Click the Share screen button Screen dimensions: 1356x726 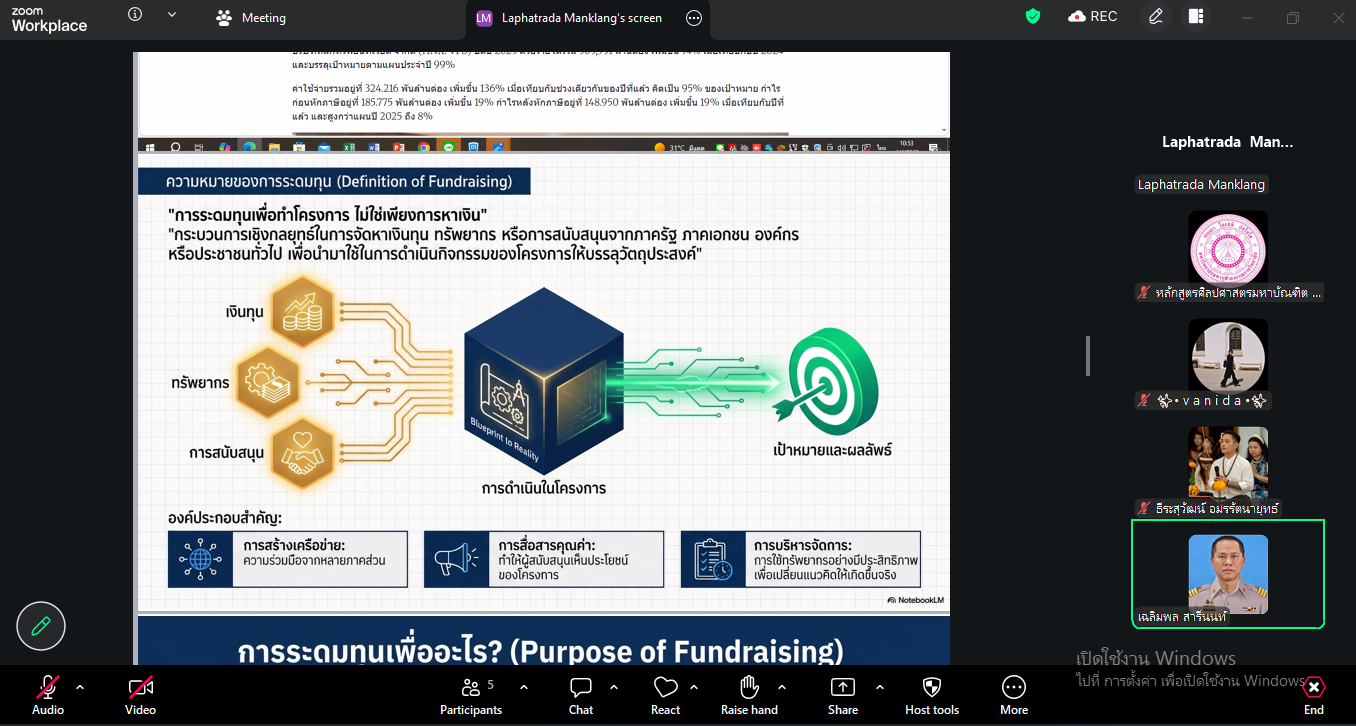point(843,695)
